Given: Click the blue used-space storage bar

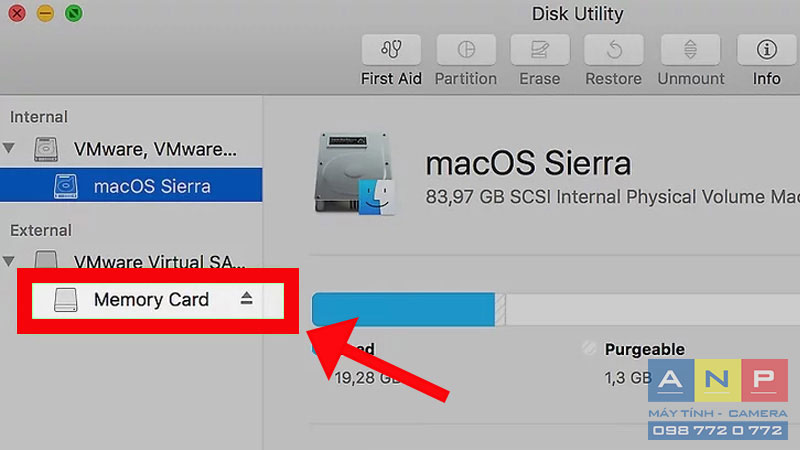Looking at the screenshot, I should 403,309.
